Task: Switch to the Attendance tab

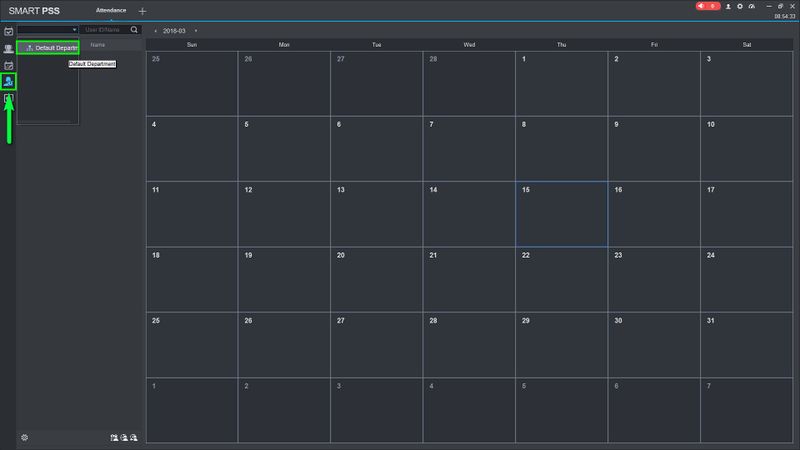Action: pyautogui.click(x=111, y=10)
